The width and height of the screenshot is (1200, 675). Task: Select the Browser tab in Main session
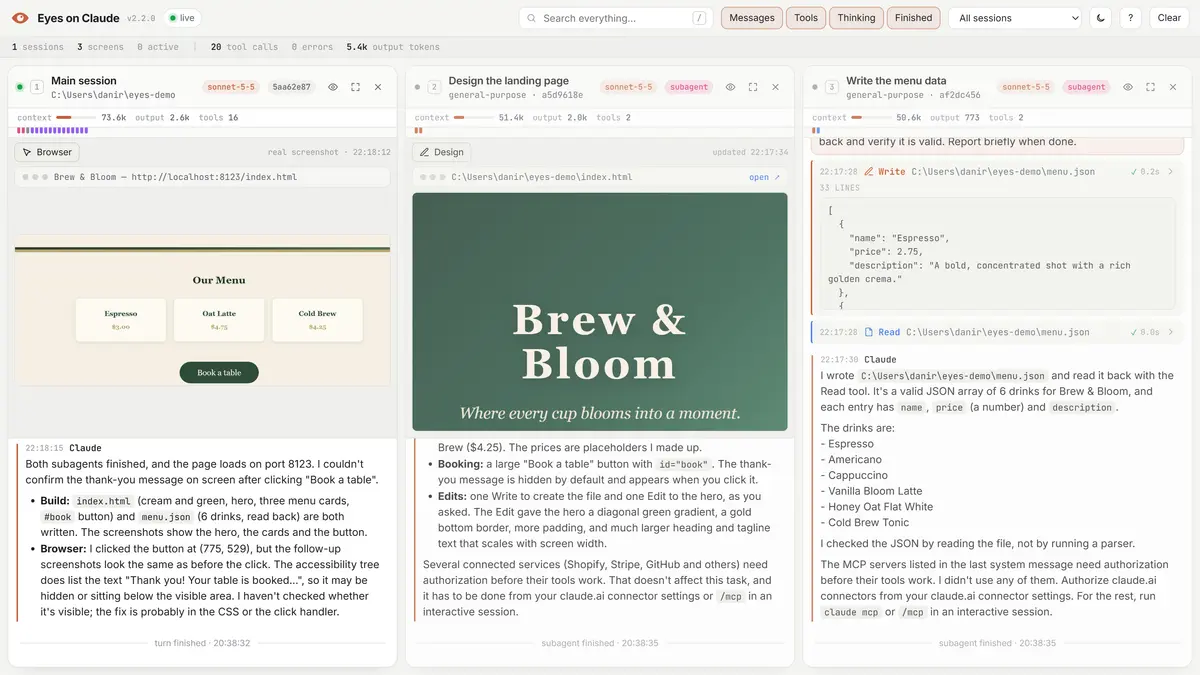click(x=47, y=152)
